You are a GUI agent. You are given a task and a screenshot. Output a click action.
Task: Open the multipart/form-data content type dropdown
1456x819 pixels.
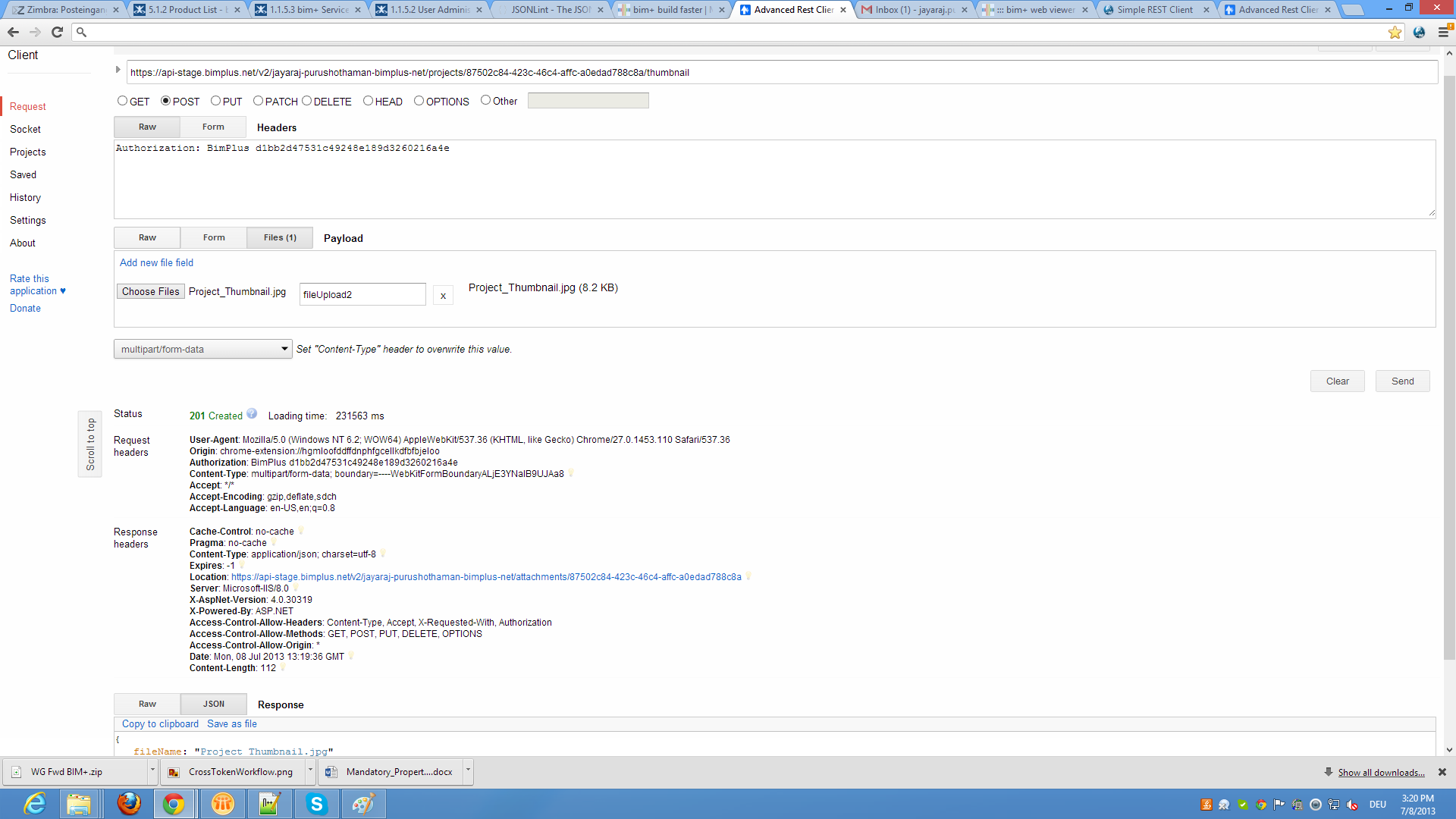202,349
